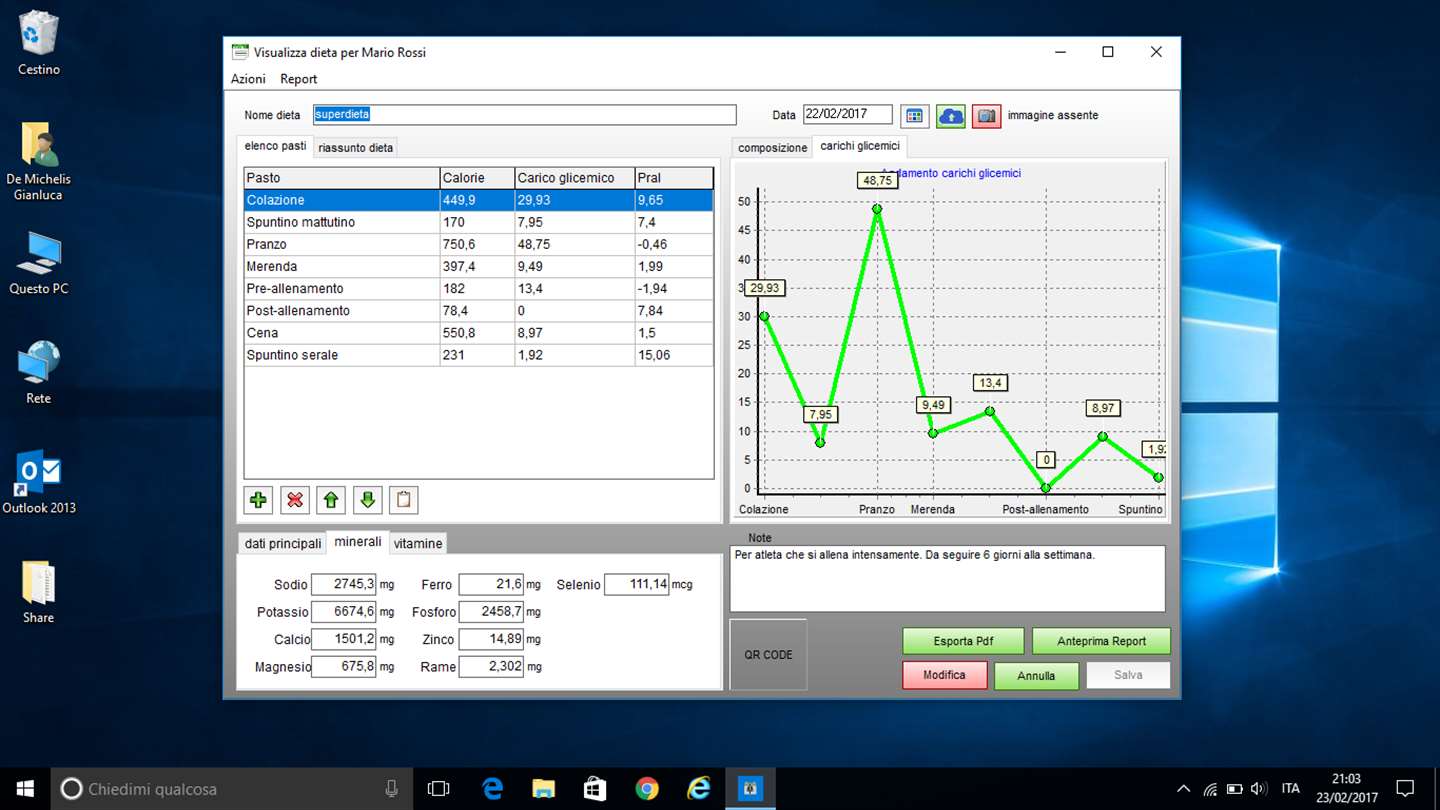Add a new meal with green plus
The image size is (1440, 810).
[259, 500]
